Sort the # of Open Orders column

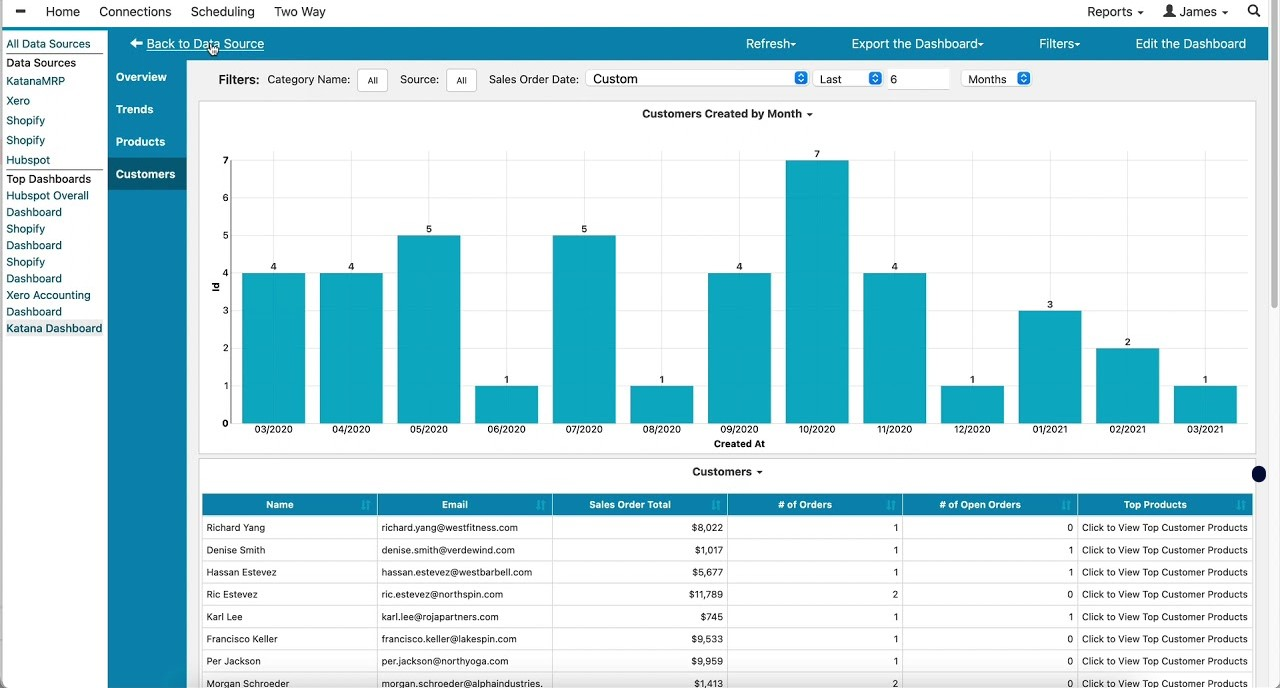979,504
